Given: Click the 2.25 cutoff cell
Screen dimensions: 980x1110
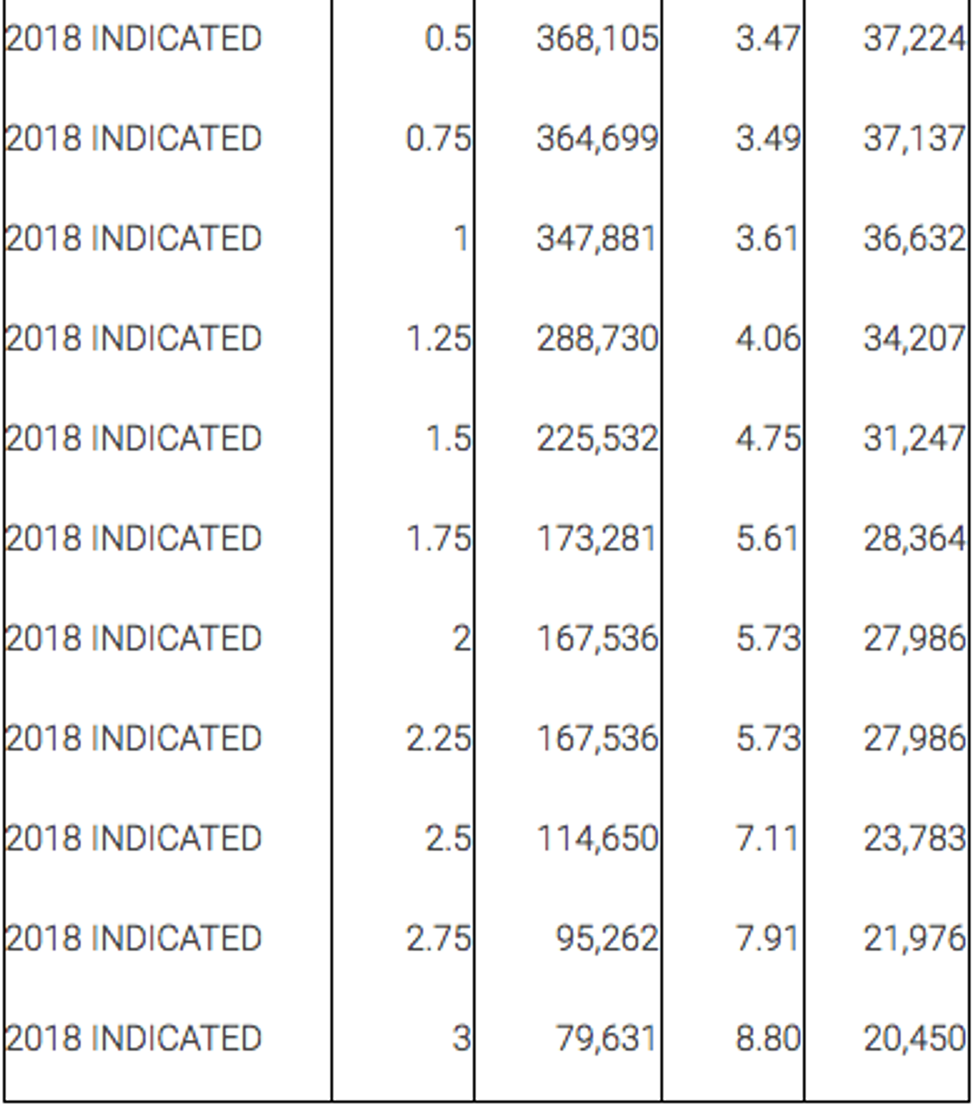Looking at the screenshot, I should 438,738.
